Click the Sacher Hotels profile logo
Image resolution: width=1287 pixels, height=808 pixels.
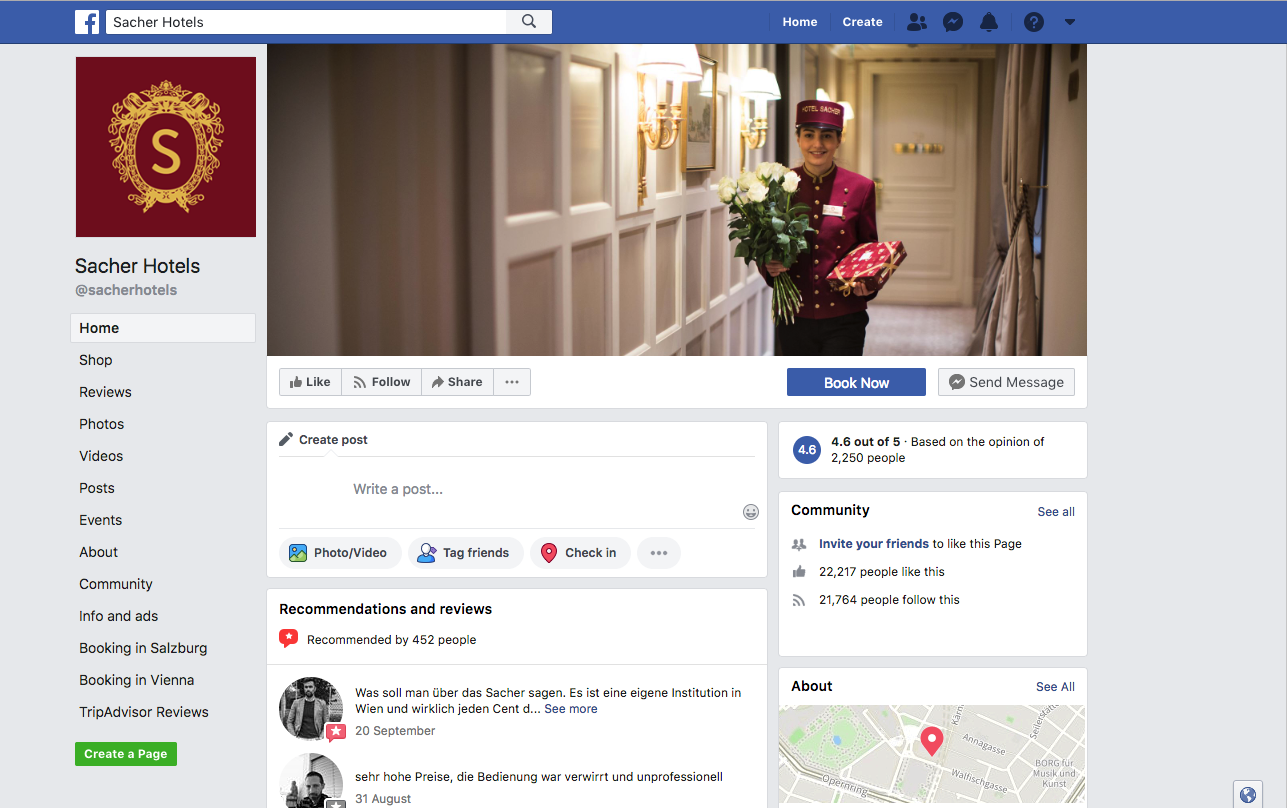click(x=165, y=147)
